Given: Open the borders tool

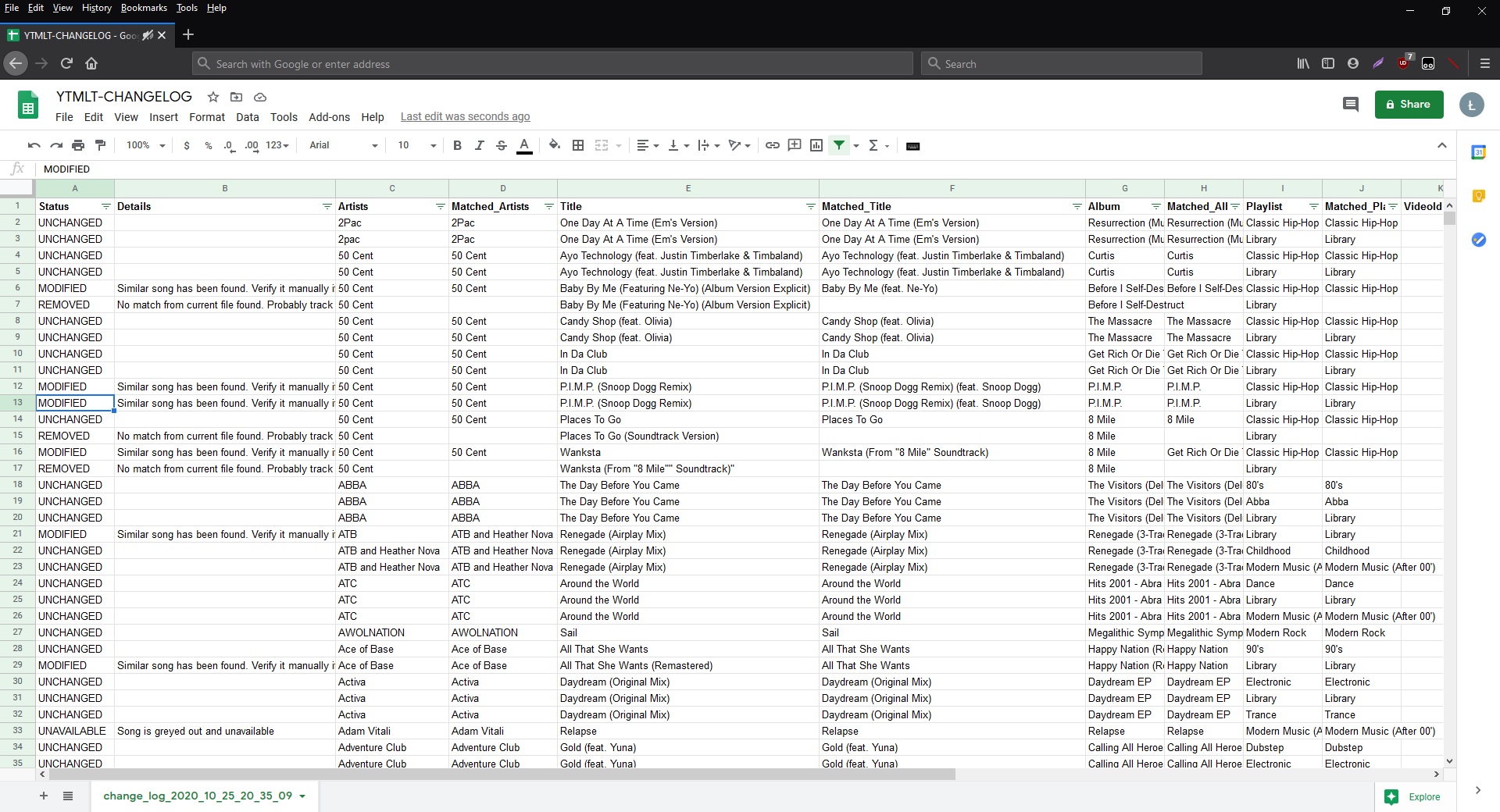Looking at the screenshot, I should [x=578, y=145].
